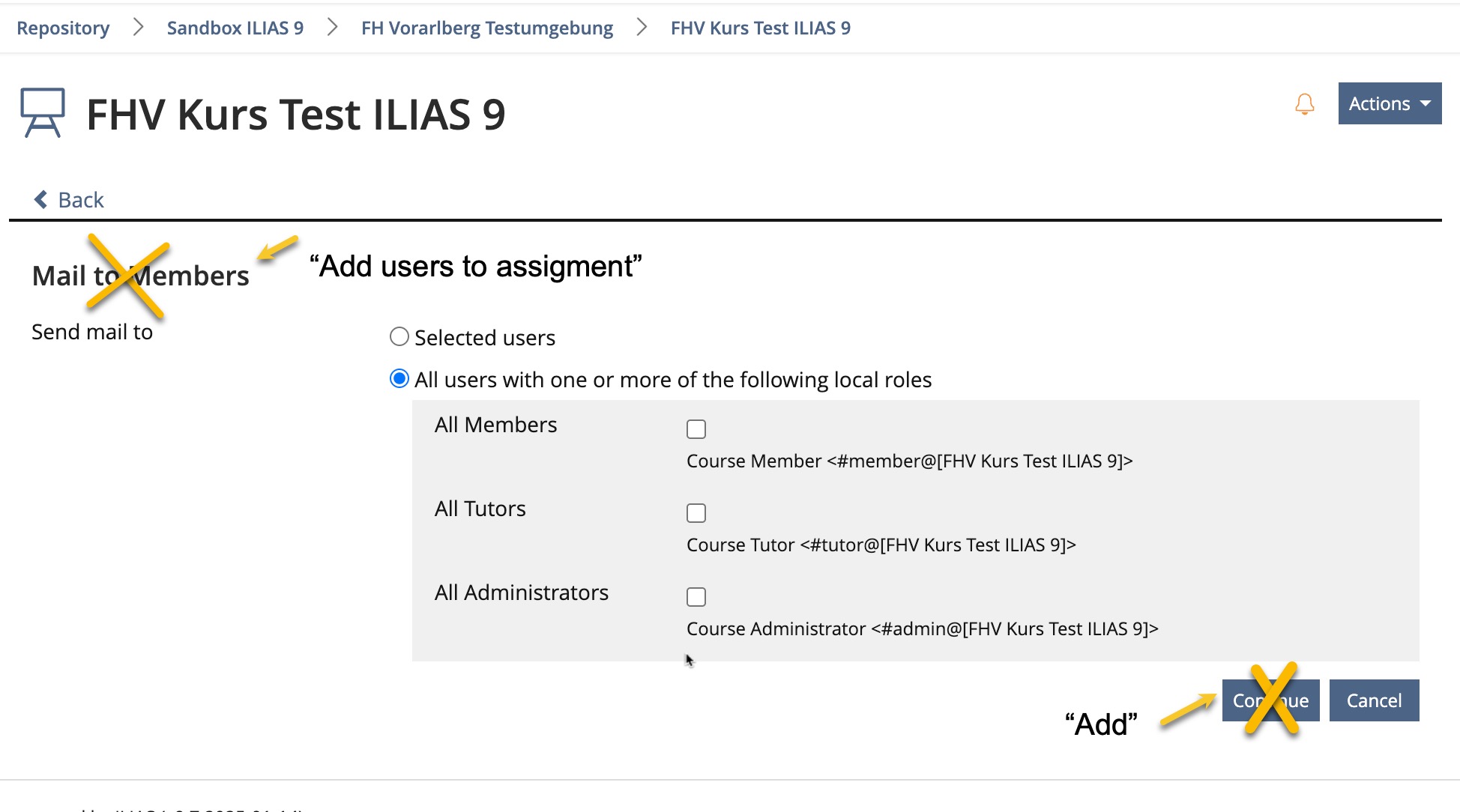Viewport: 1460px width, 812px height.
Task: Click the Back chevron arrow icon
Action: coord(41,199)
